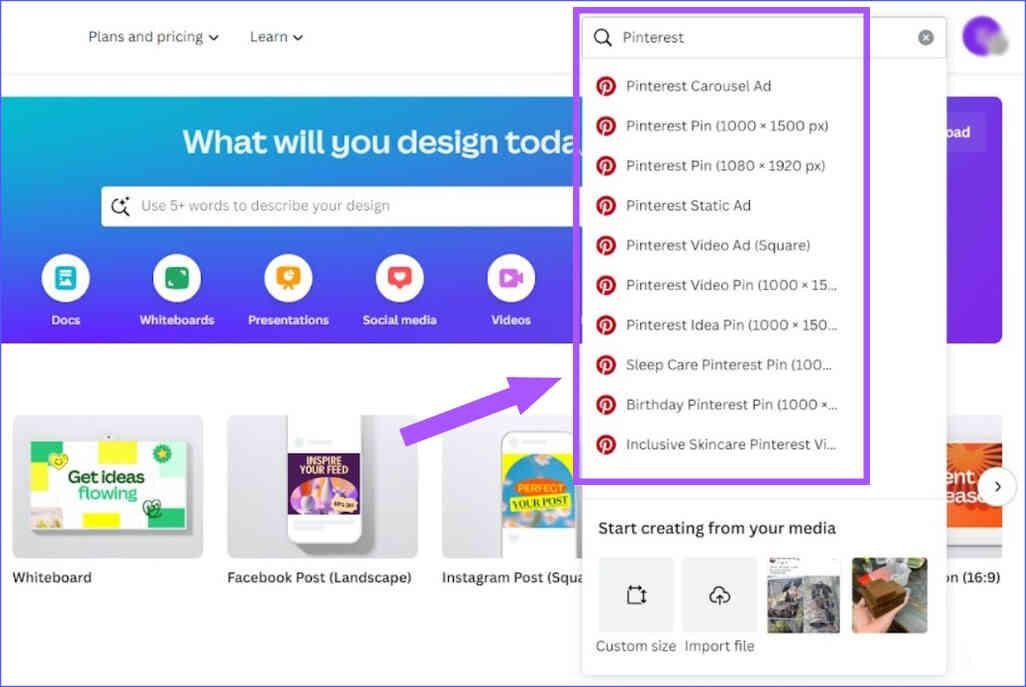Select the Sleep Care Pinterest Pin result

pos(727,364)
